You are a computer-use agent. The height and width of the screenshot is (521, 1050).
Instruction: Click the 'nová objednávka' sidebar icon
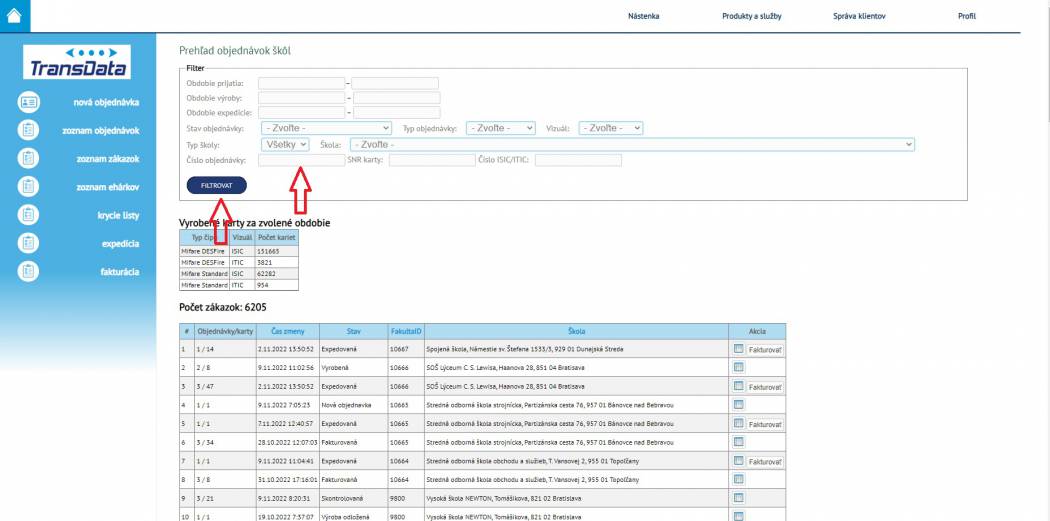point(29,102)
